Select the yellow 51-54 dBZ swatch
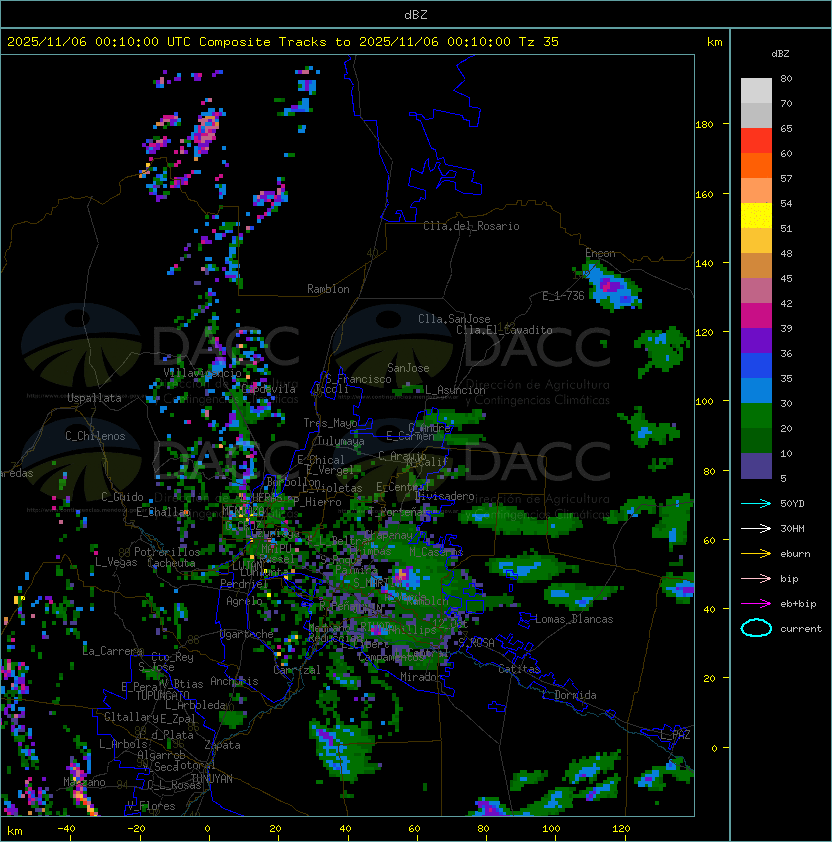Viewport: 832px width, 842px height. [756, 216]
